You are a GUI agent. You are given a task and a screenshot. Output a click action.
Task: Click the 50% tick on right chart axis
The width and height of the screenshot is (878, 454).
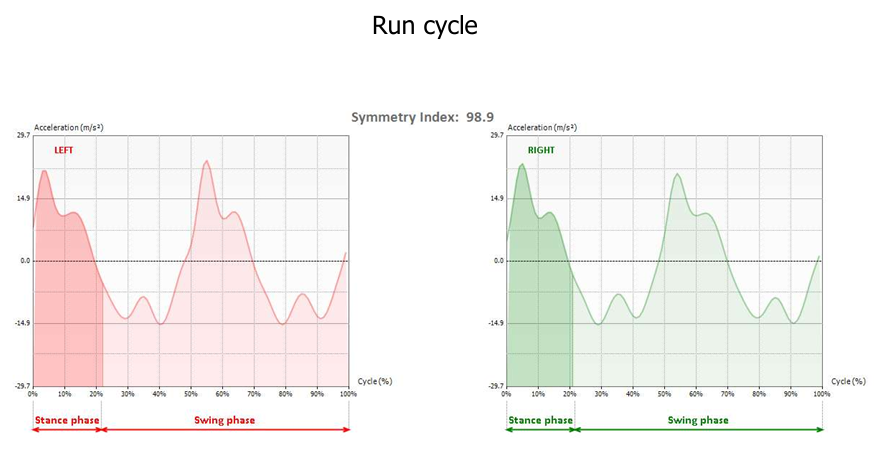click(664, 393)
